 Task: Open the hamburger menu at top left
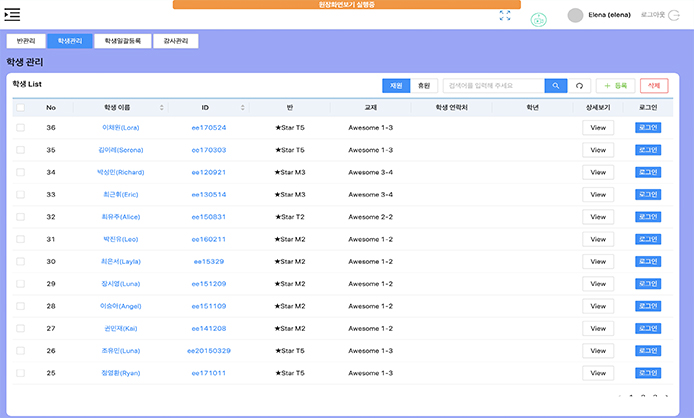pyautogui.click(x=13, y=14)
